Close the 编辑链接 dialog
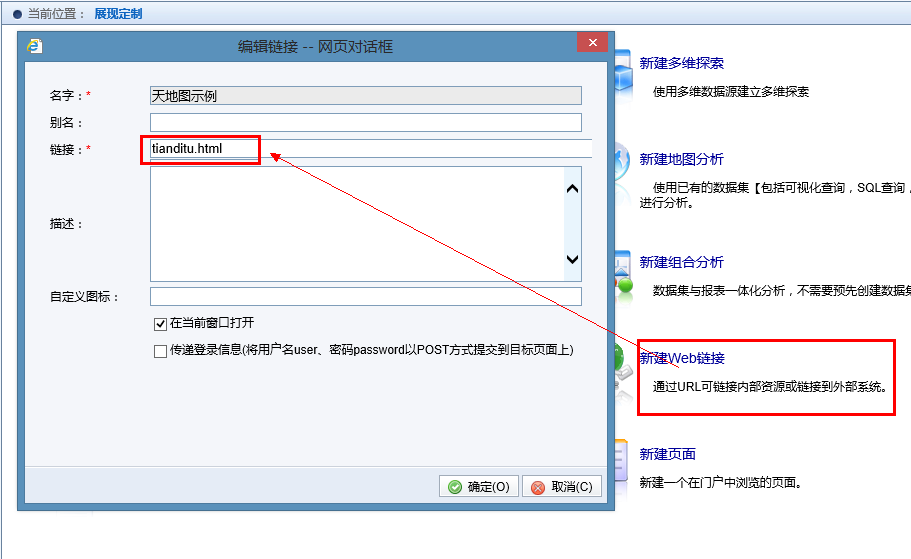The height and width of the screenshot is (559, 911). point(593,42)
